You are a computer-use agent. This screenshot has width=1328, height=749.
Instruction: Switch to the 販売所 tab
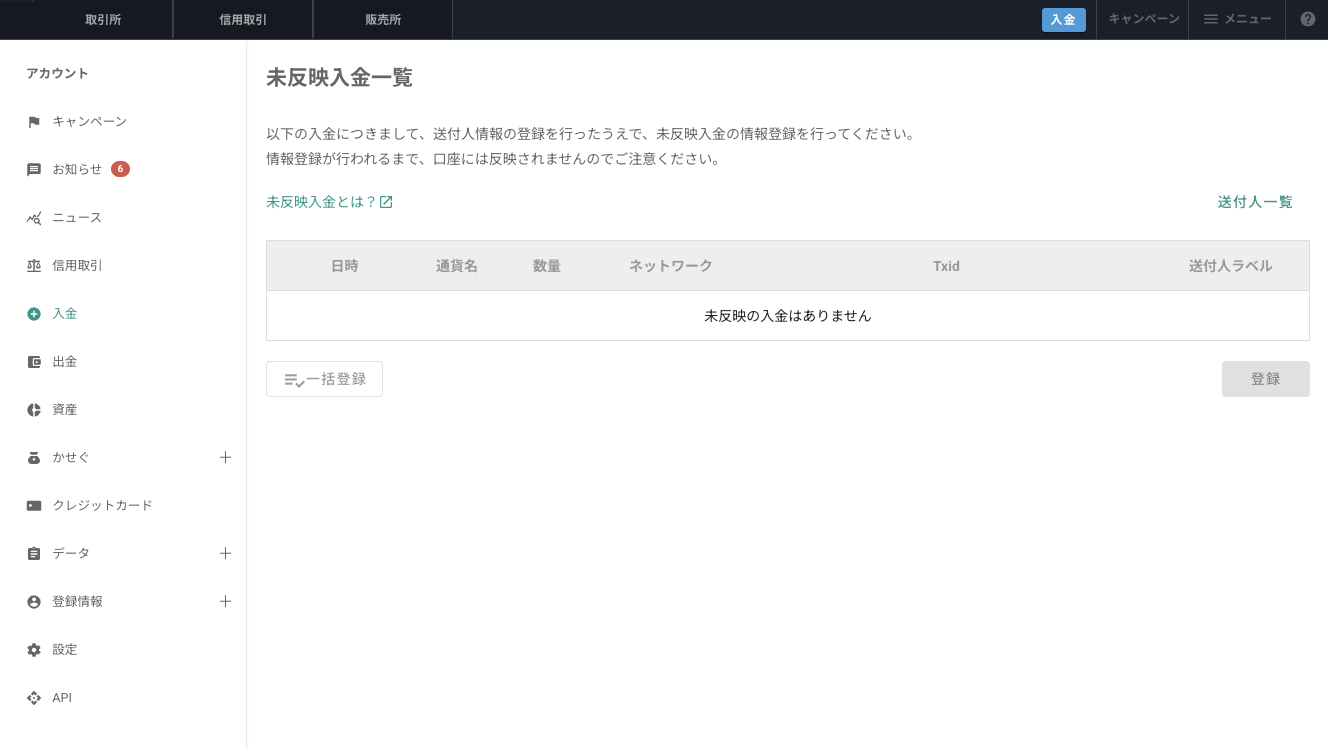[x=383, y=19]
